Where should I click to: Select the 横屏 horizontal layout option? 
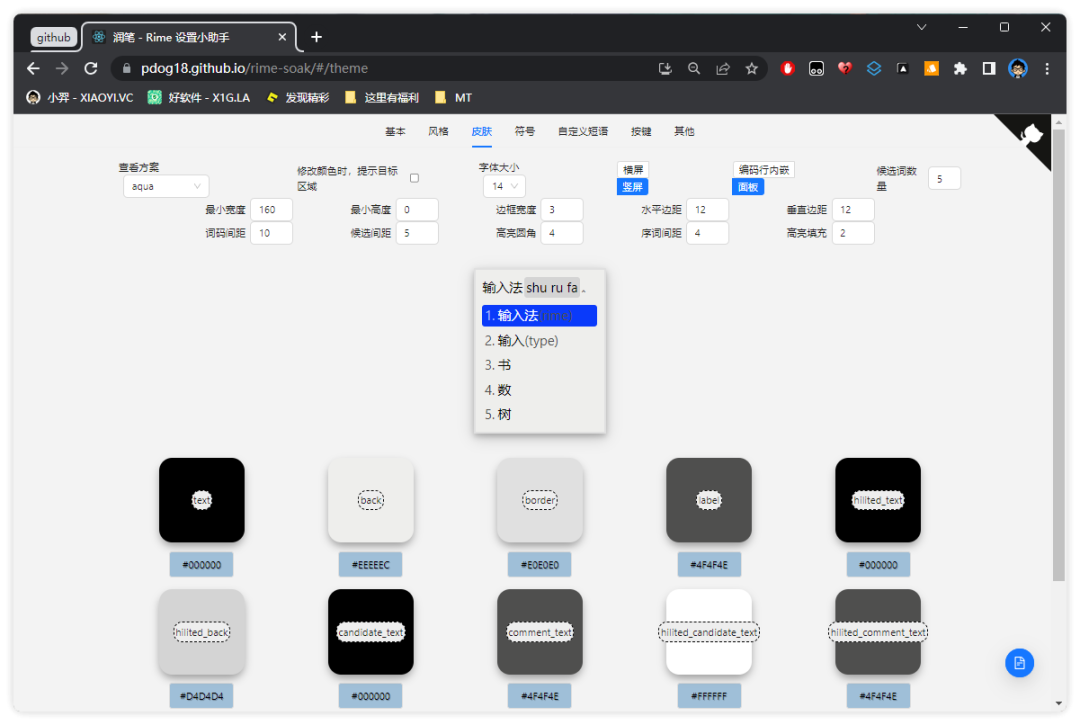coord(633,170)
